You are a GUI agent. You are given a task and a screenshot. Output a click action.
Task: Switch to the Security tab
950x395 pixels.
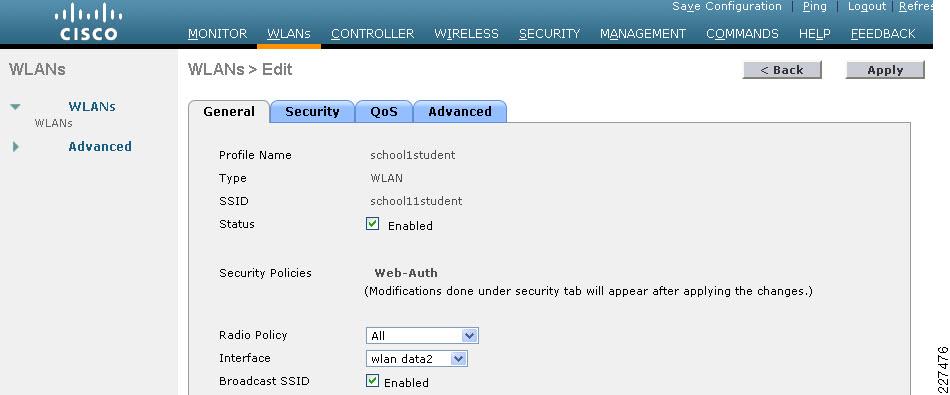click(312, 112)
